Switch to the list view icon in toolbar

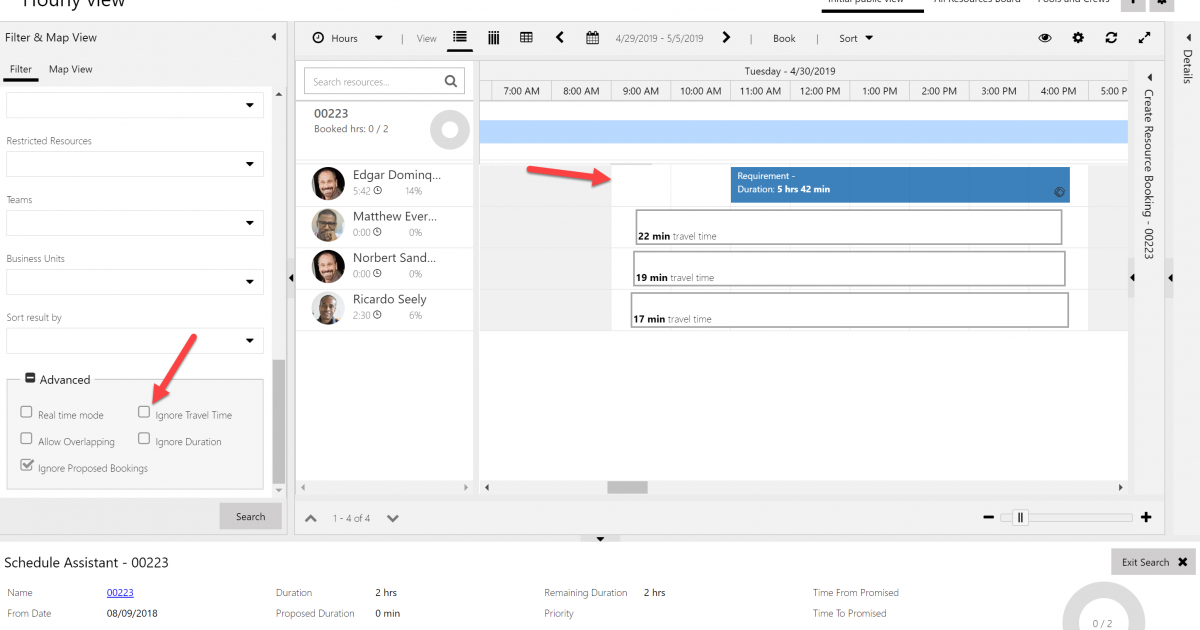(459, 38)
